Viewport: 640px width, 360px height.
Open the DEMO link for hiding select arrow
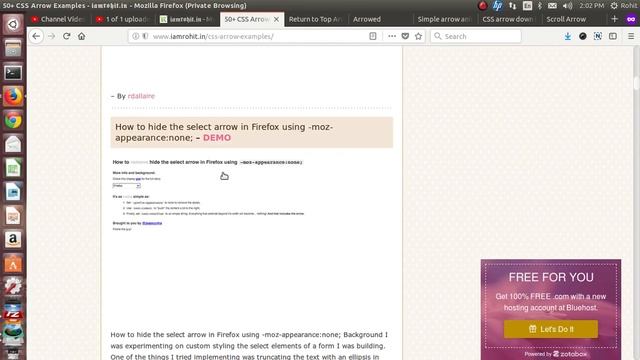217,138
